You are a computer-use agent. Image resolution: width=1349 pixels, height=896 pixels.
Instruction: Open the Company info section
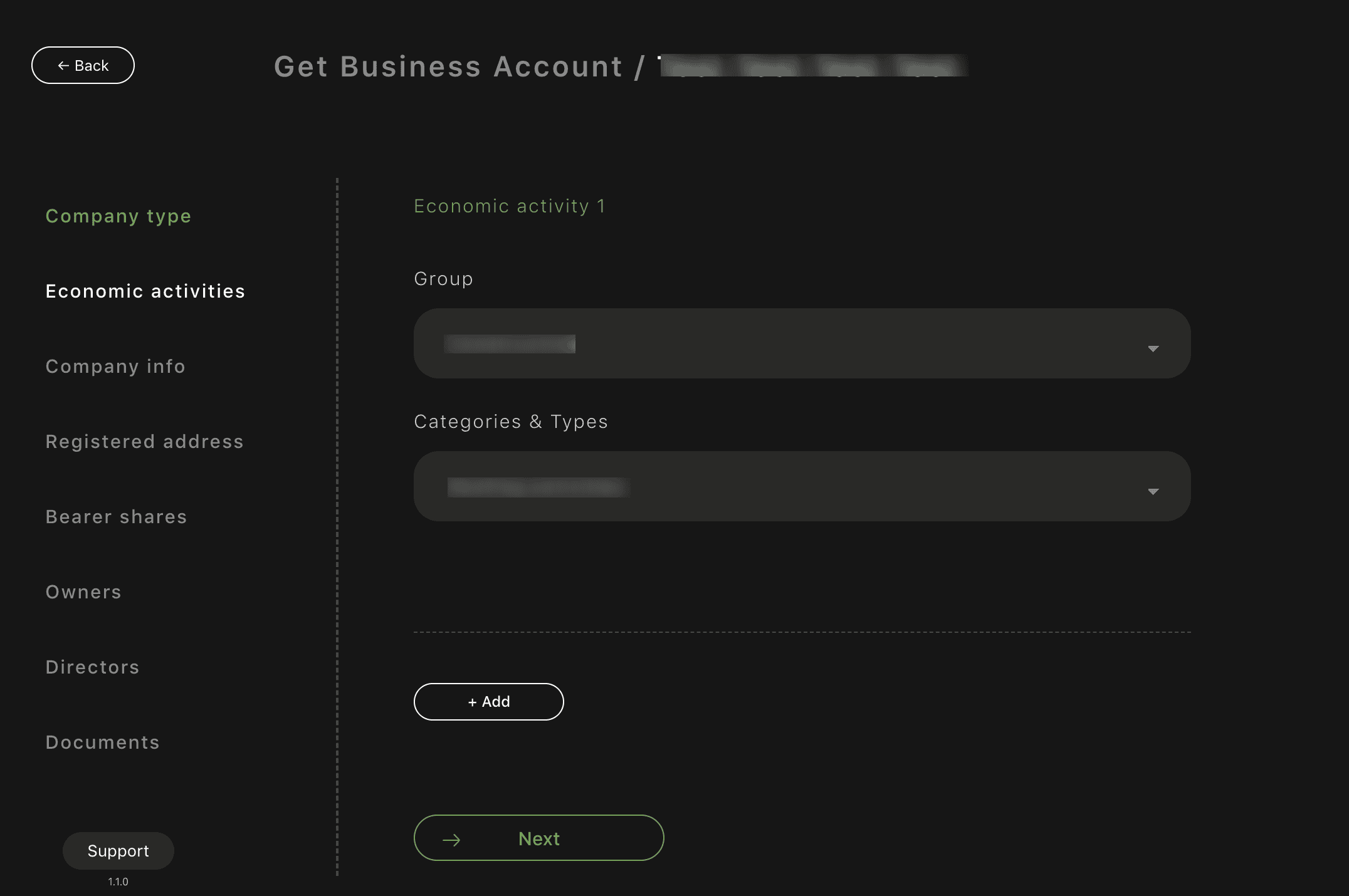point(116,367)
